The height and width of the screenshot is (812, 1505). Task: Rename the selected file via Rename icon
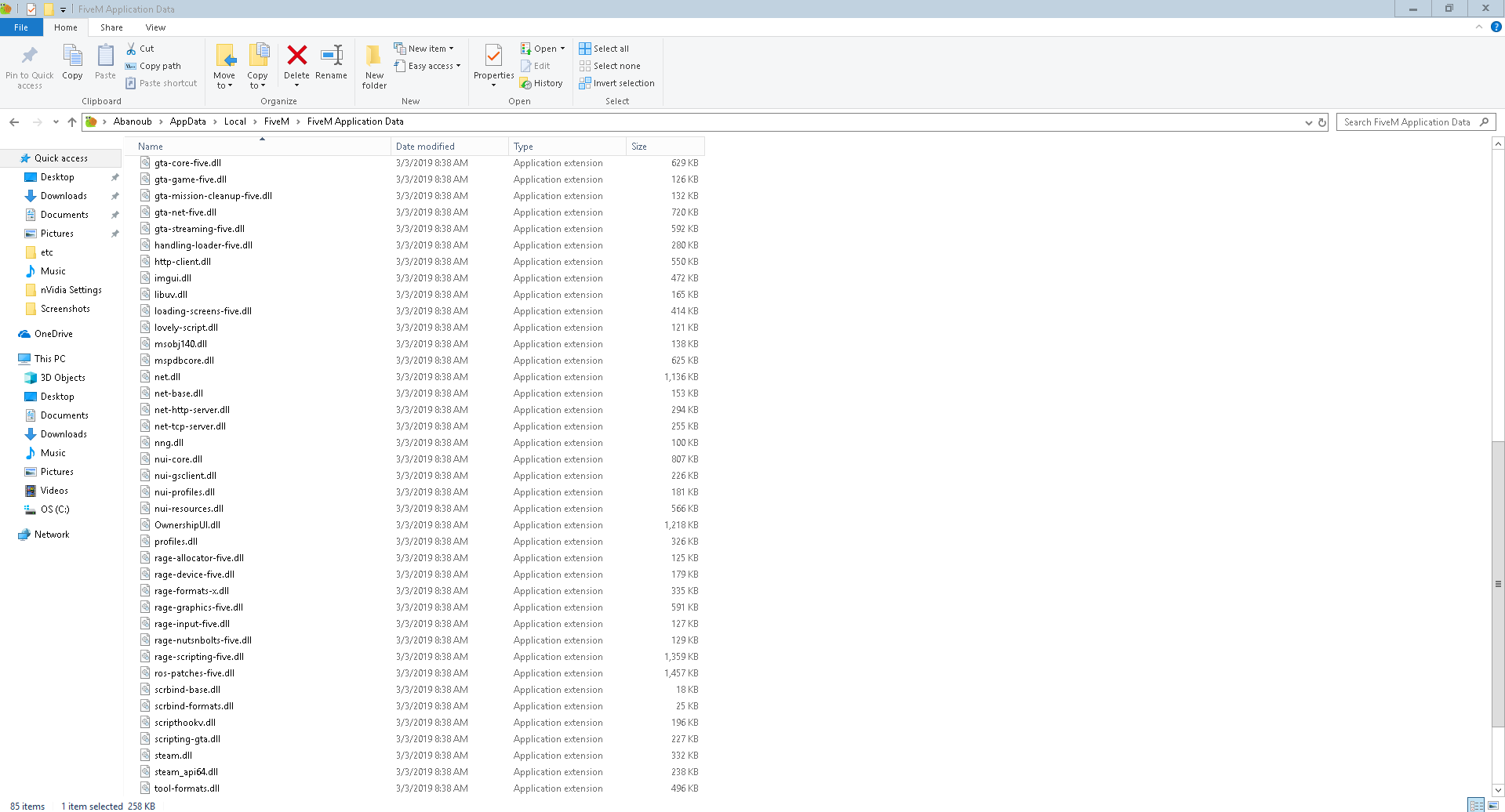pos(331,55)
